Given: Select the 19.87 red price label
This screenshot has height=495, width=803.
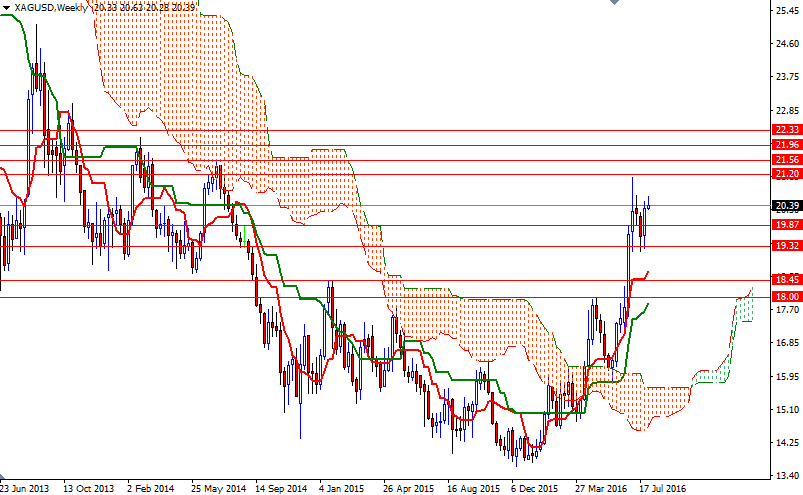Looking at the screenshot, I should point(787,225).
